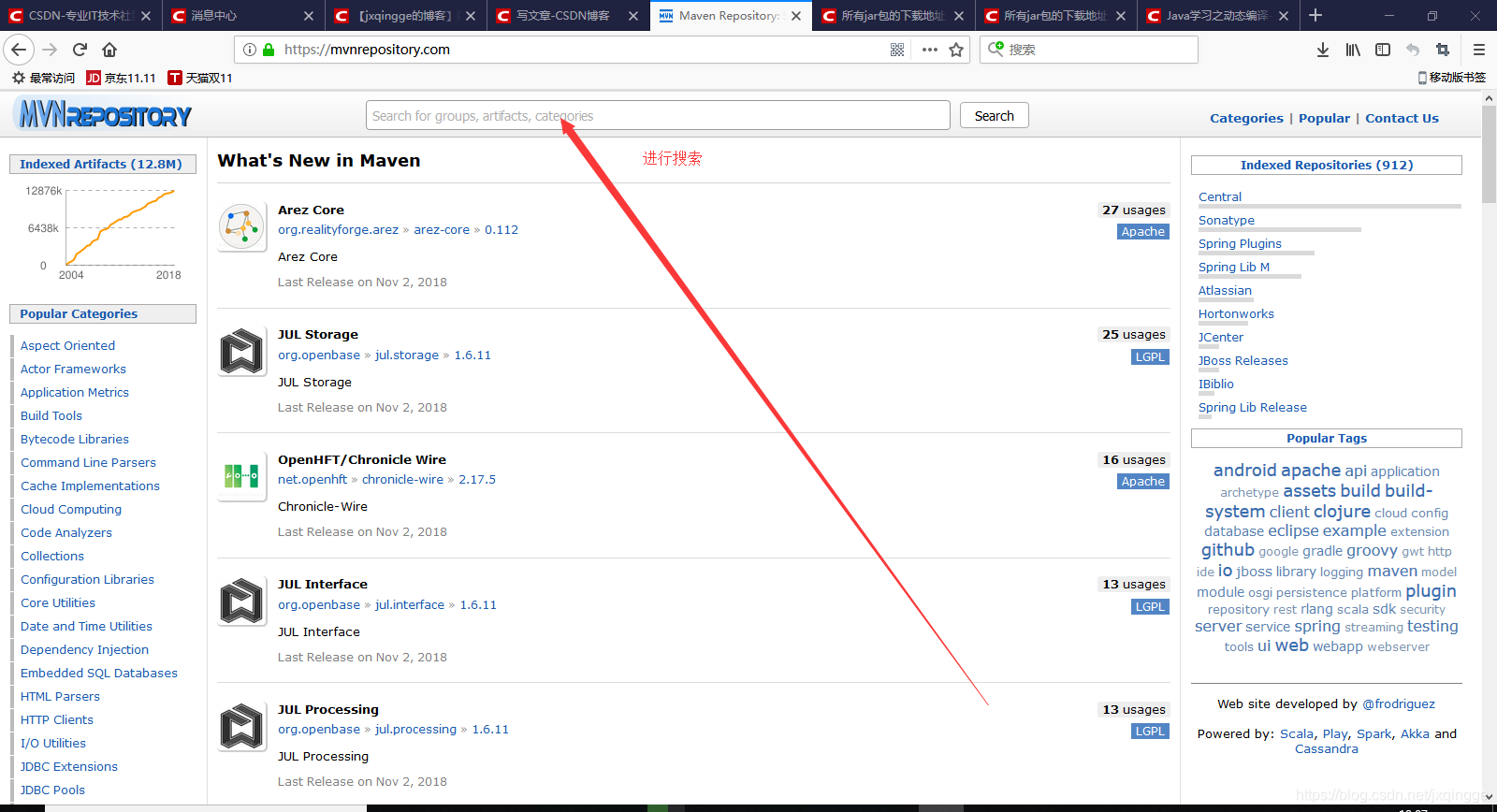This screenshot has height=812, width=1497.
Task: Open version 1.6.11 of jul.storage
Action: coord(472,355)
